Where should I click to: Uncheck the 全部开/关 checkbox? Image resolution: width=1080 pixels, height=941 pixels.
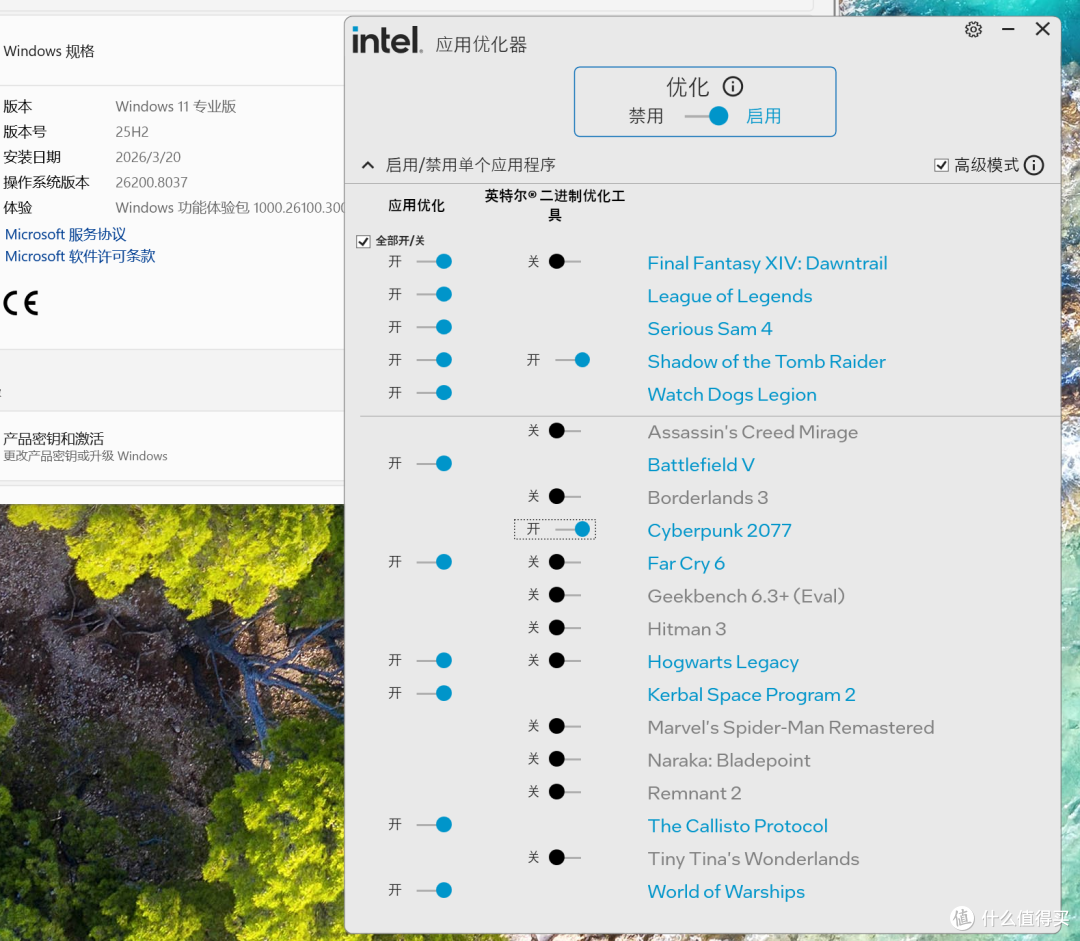point(363,241)
